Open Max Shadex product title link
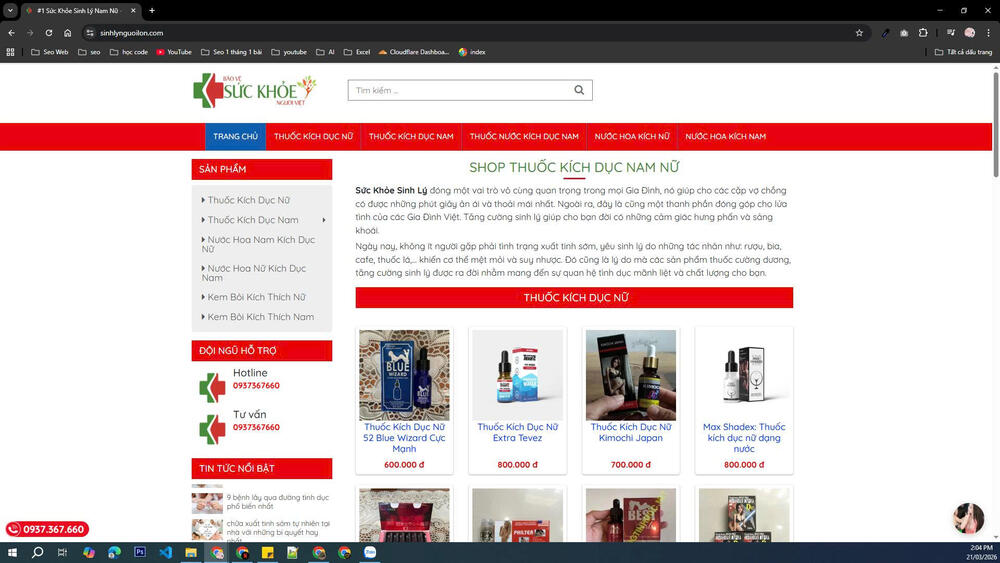The height and width of the screenshot is (563, 1000). [744, 438]
